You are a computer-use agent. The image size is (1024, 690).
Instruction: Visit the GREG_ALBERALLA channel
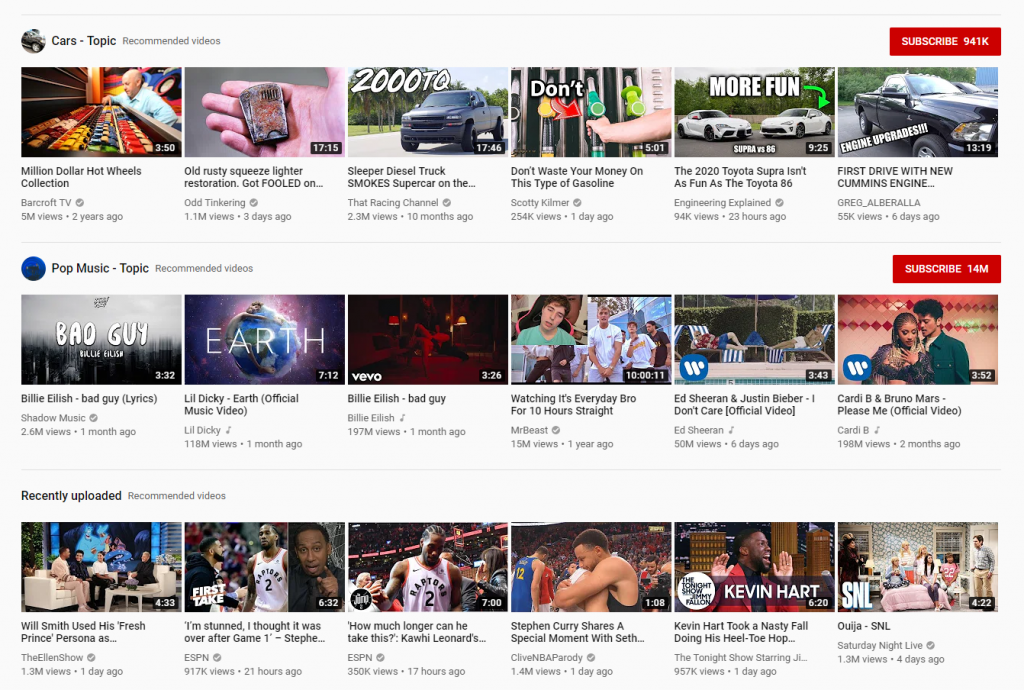[x=878, y=203]
